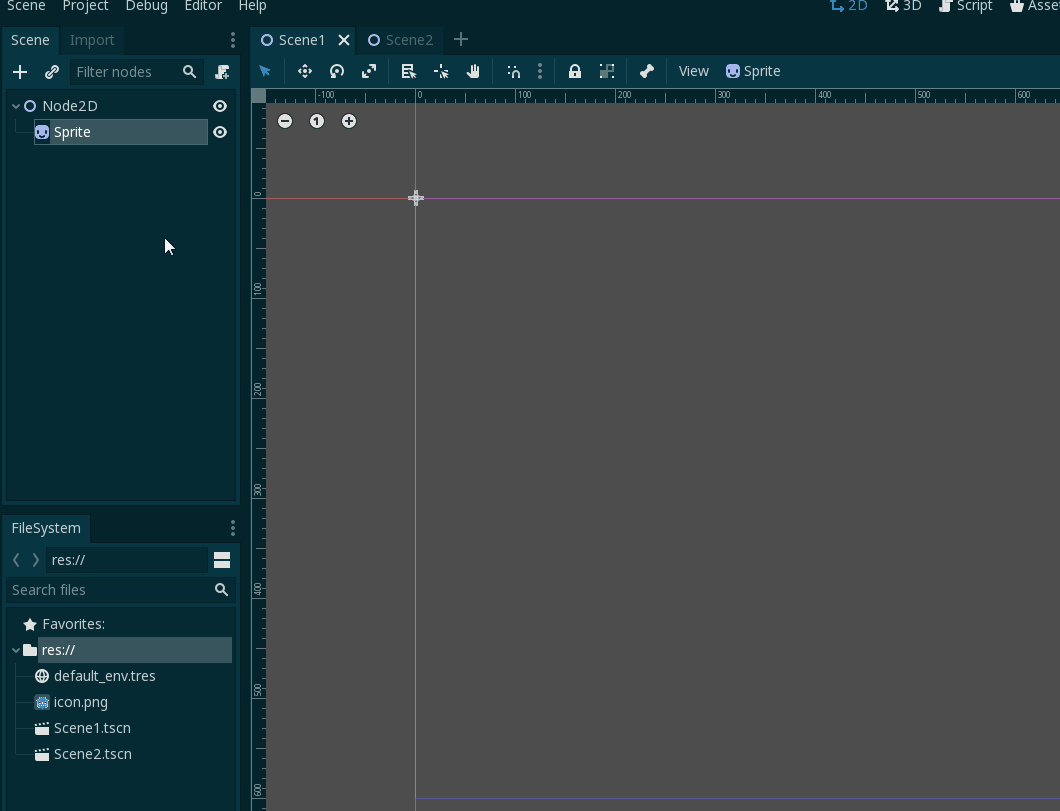Image resolution: width=1060 pixels, height=811 pixels.
Task: Switch to the Scene2 tab
Action: [x=400, y=40]
